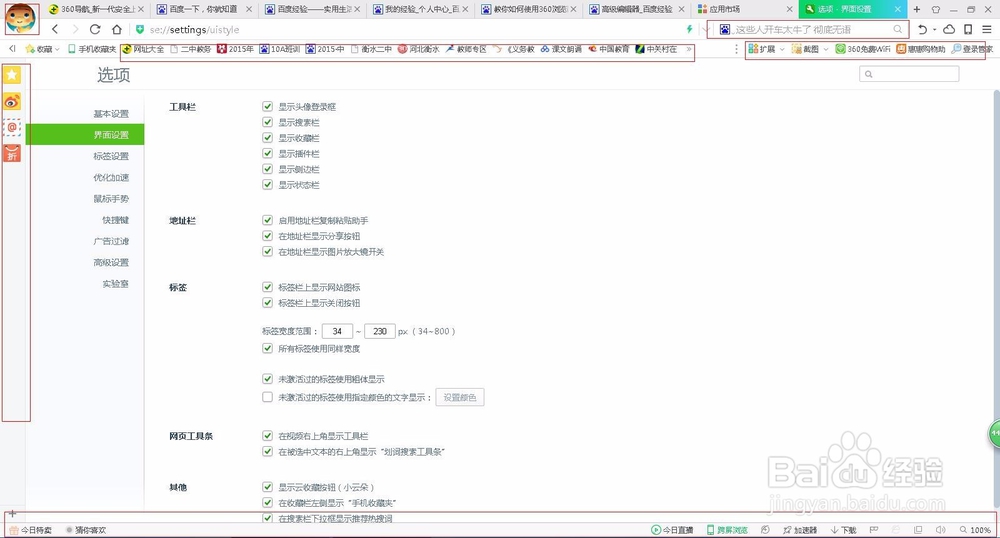Click the 登录管家 extension icon
Viewport: 1000px width, 538px height.
pyautogui.click(x=972, y=48)
